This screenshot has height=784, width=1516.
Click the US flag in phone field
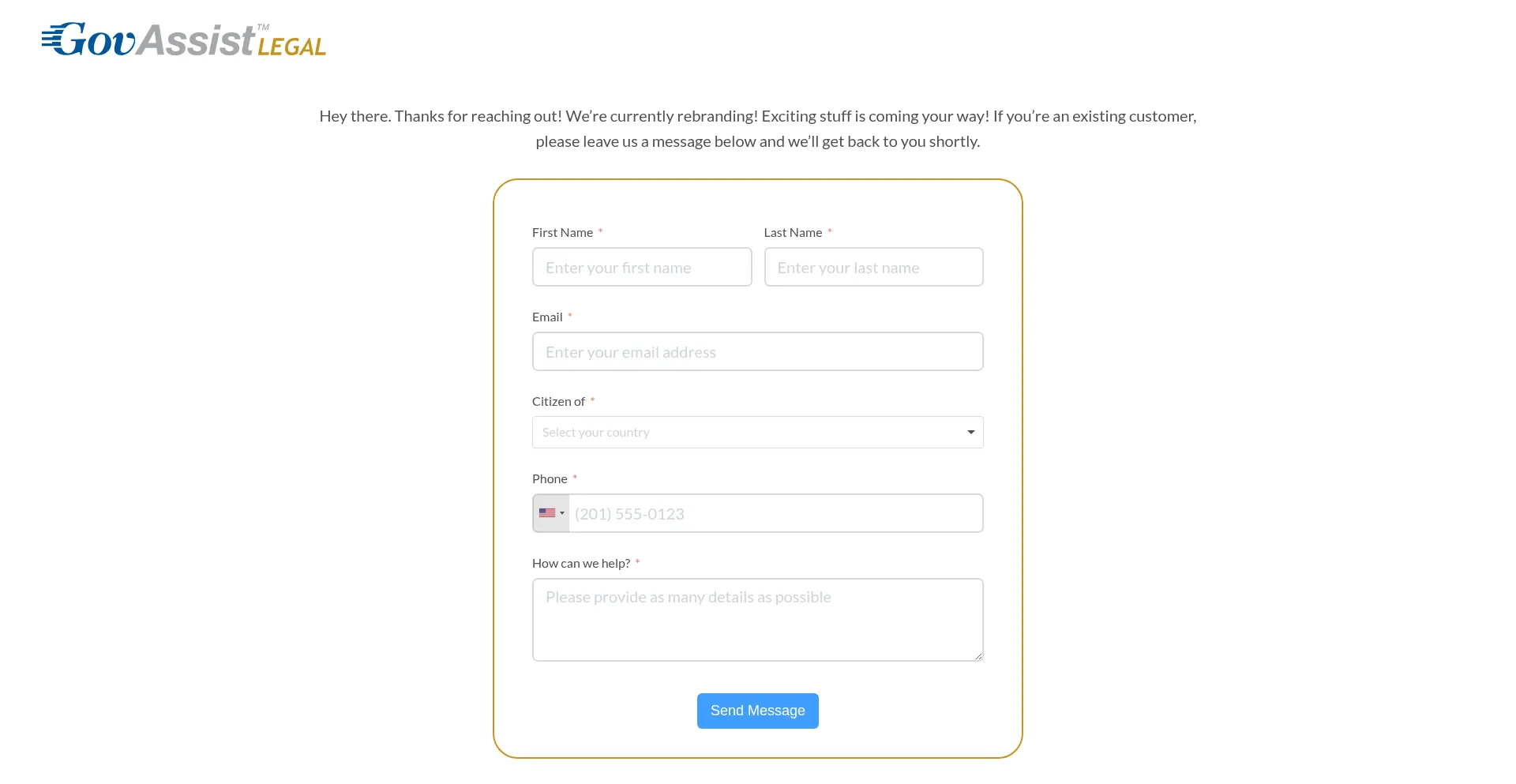click(546, 513)
